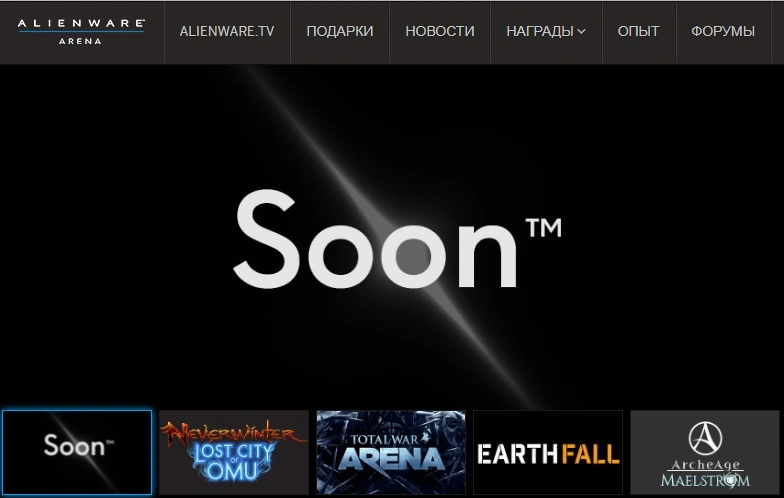Open the ArcheAge Maelstrom thumbnail
This screenshot has width=784, height=498.
[x=705, y=452]
